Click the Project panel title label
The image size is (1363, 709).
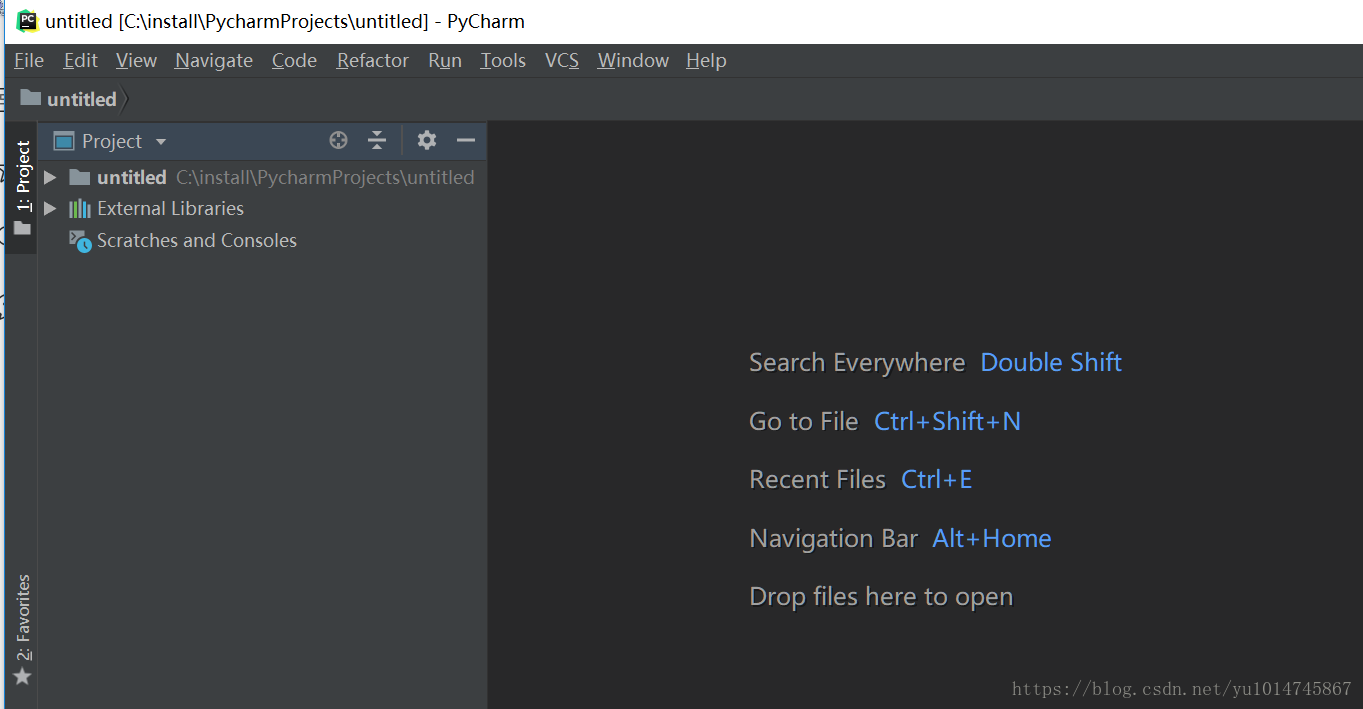[x=112, y=141]
